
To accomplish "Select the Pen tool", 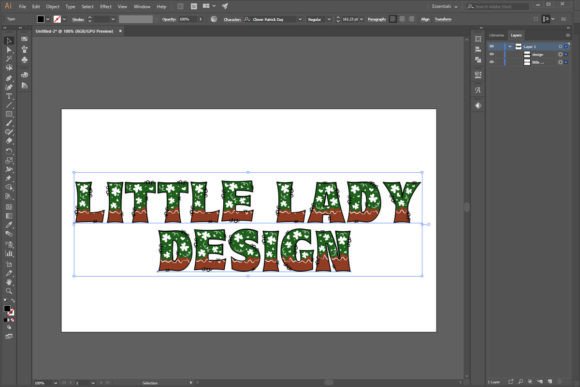I will [x=9, y=78].
